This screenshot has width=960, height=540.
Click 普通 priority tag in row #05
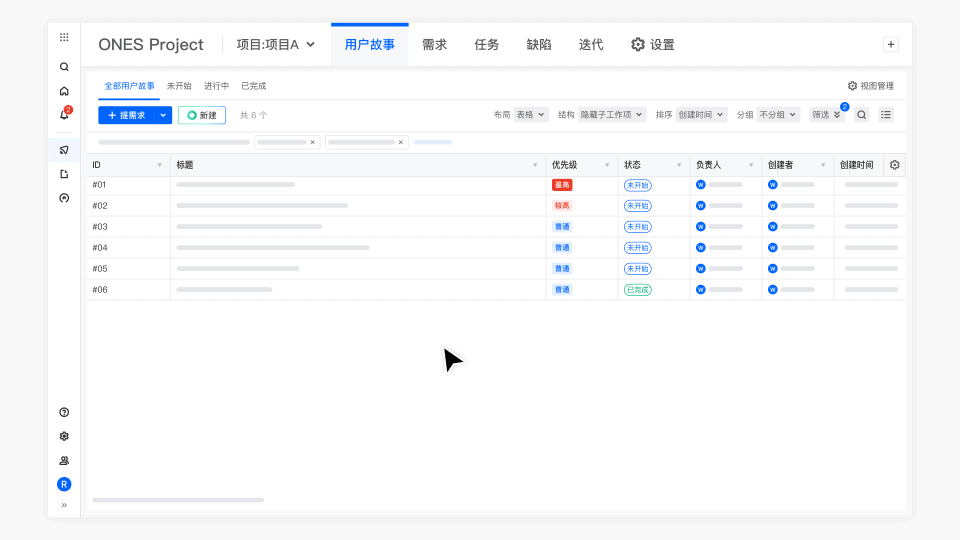(x=562, y=269)
